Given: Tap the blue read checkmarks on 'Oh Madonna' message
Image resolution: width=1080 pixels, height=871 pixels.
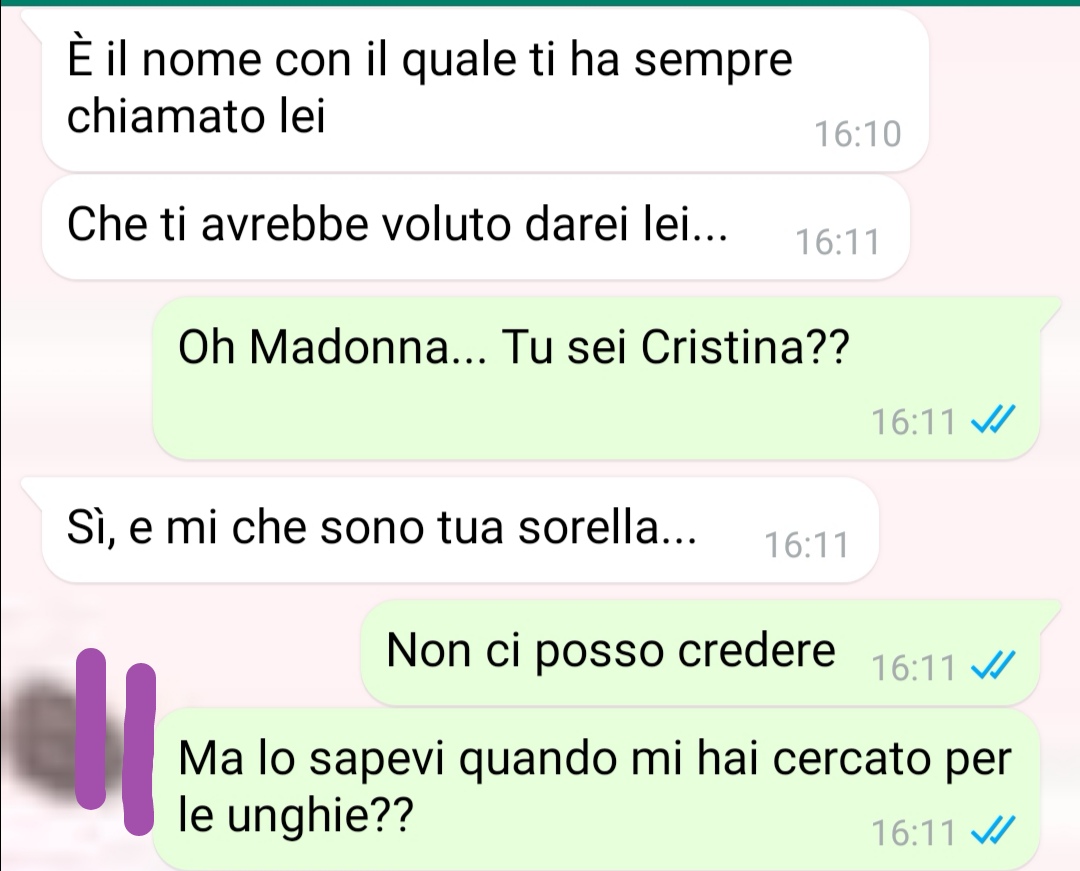Looking at the screenshot, I should 993,421.
